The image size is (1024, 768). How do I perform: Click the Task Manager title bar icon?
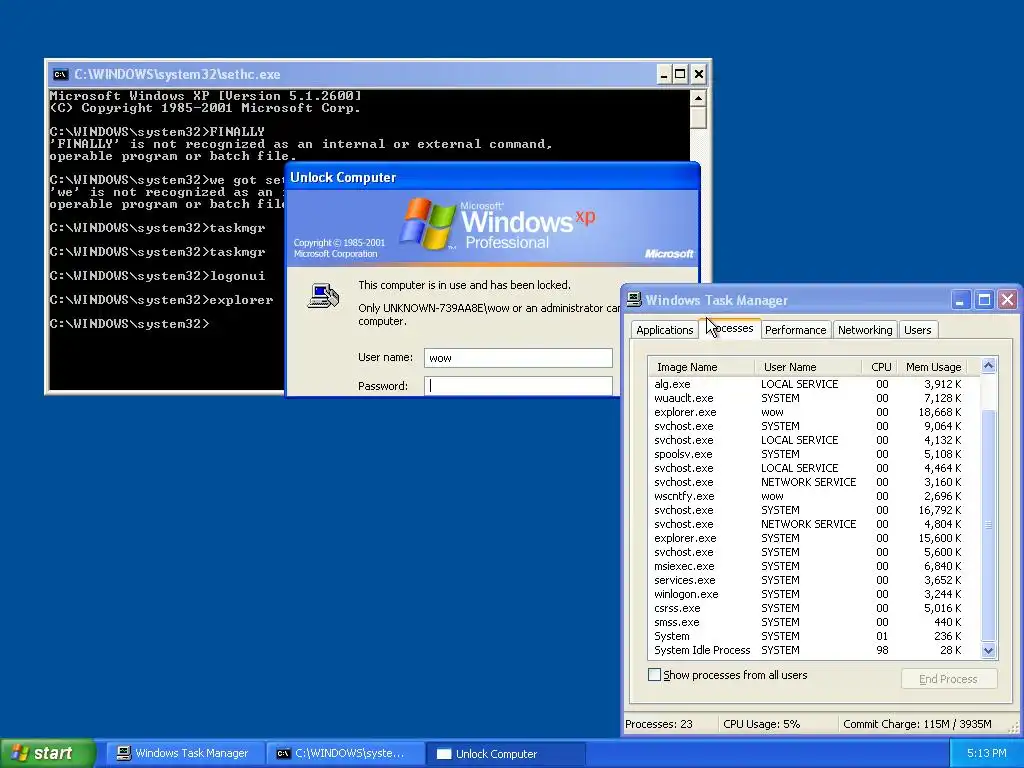(634, 300)
